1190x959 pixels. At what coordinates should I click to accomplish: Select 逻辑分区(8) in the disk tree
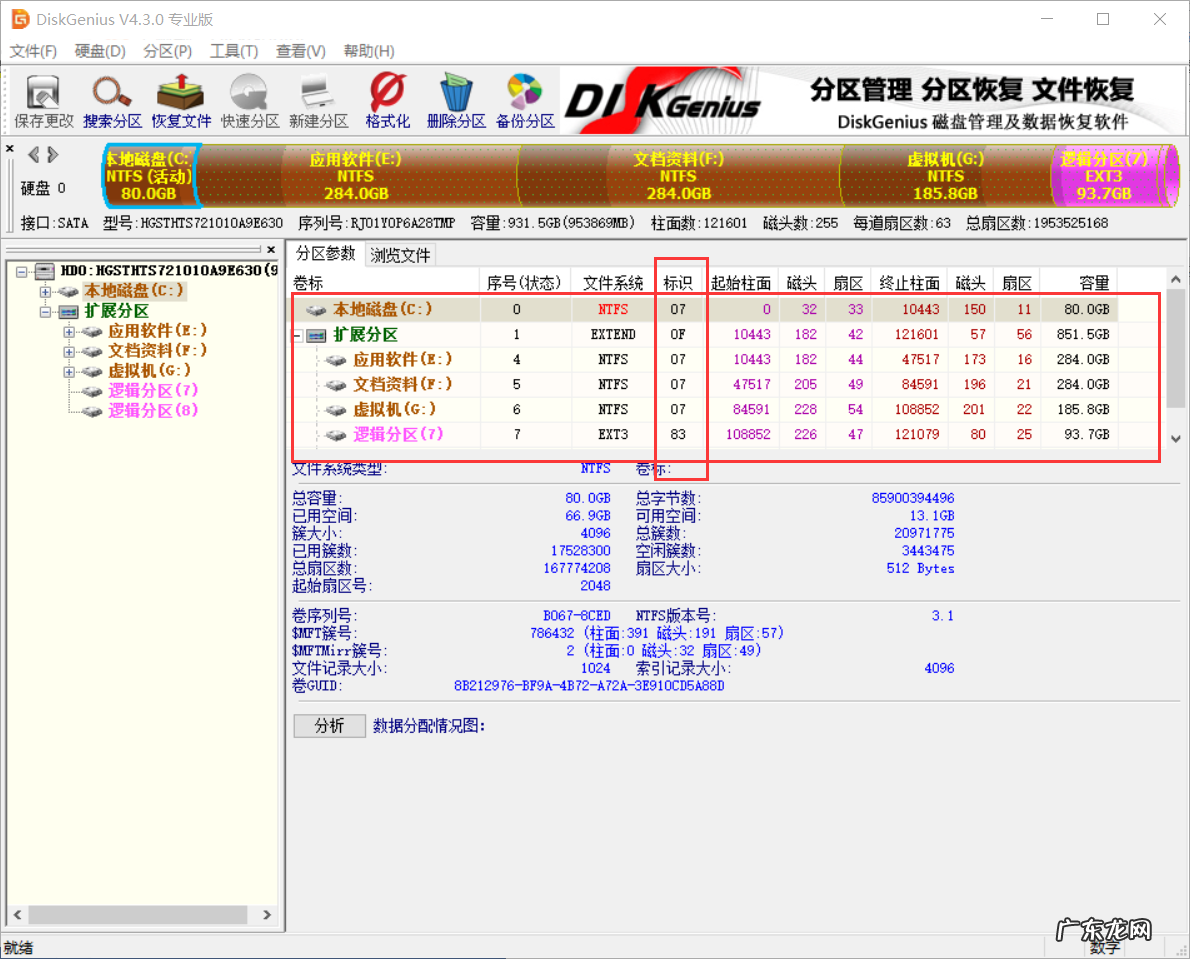152,410
